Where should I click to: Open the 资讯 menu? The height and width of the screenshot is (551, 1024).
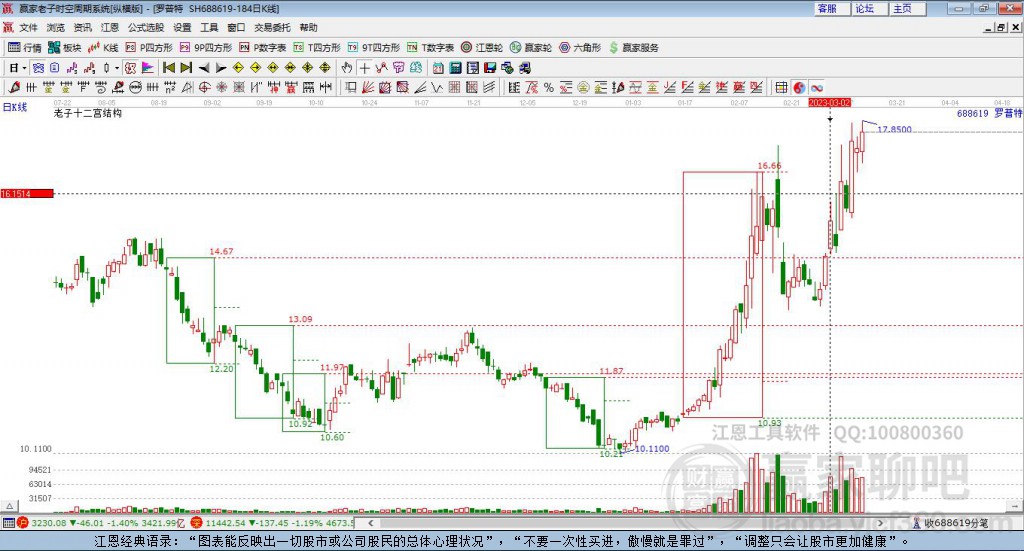[x=82, y=27]
